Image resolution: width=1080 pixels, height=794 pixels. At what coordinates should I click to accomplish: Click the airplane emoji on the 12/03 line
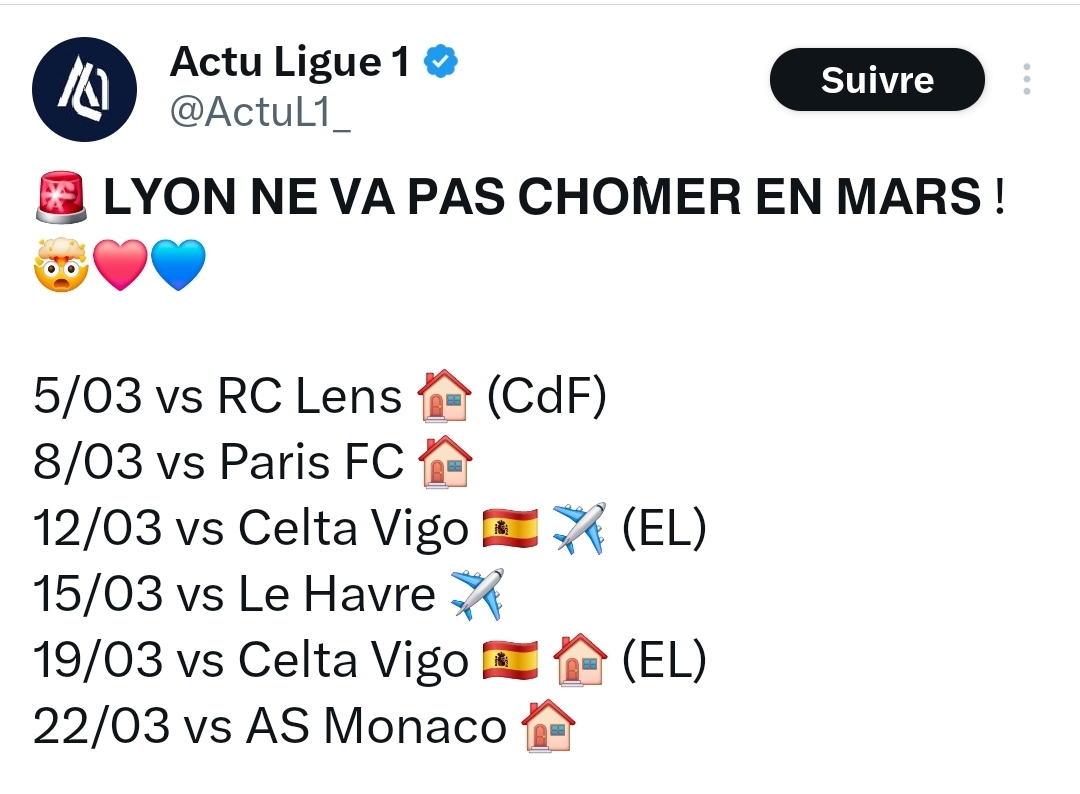coord(579,528)
